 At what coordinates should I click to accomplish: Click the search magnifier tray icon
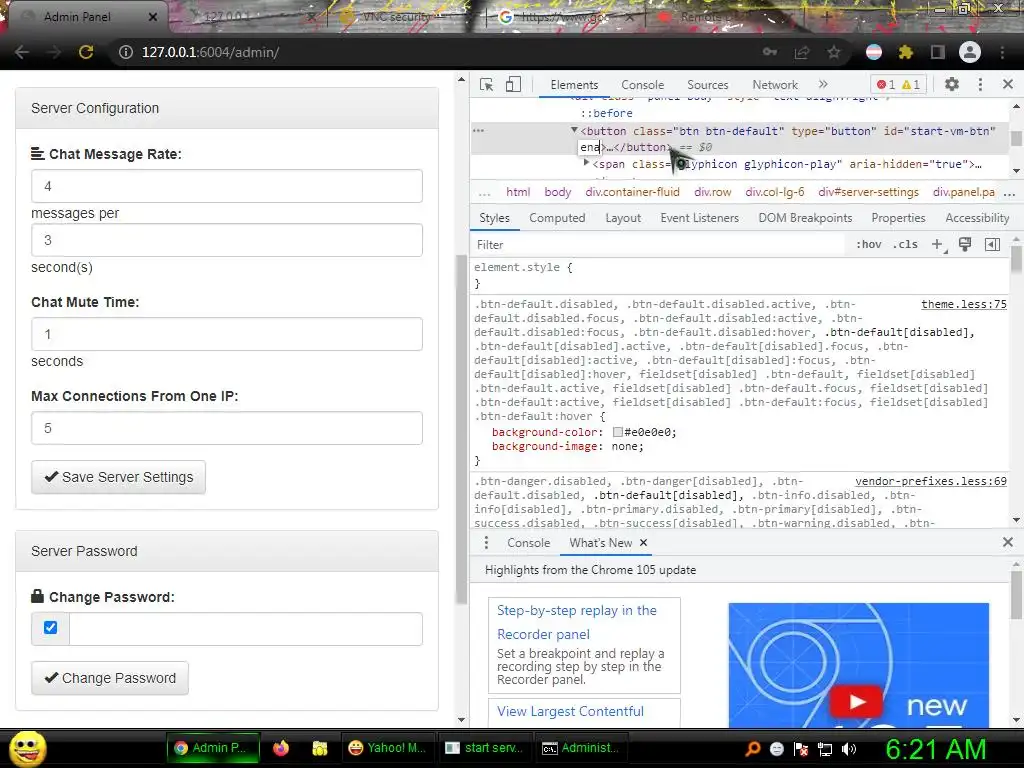tap(752, 749)
